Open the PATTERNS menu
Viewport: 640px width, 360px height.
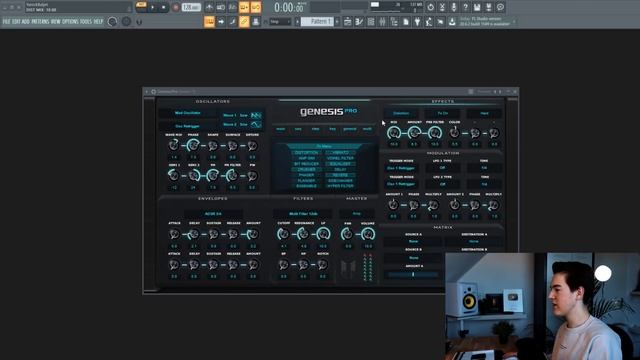click(40, 21)
